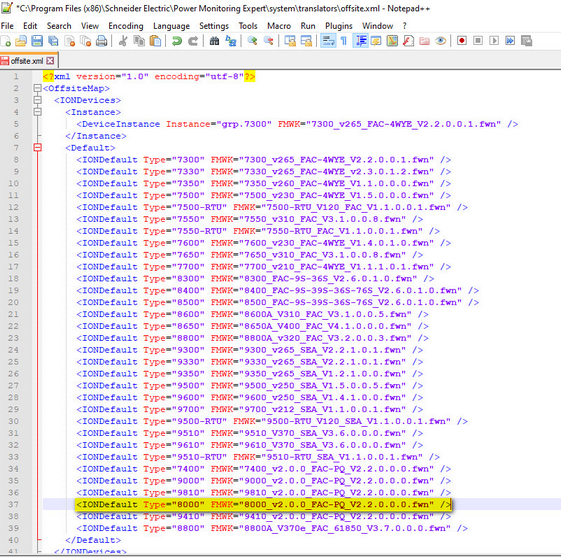Save the file with the Save icon
This screenshot has height=557, width=561.
pyautogui.click(x=37, y=41)
